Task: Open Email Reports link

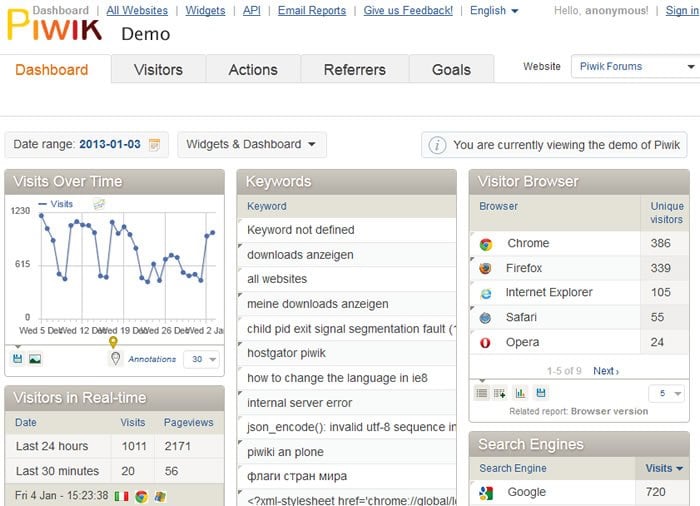Action: point(312,10)
